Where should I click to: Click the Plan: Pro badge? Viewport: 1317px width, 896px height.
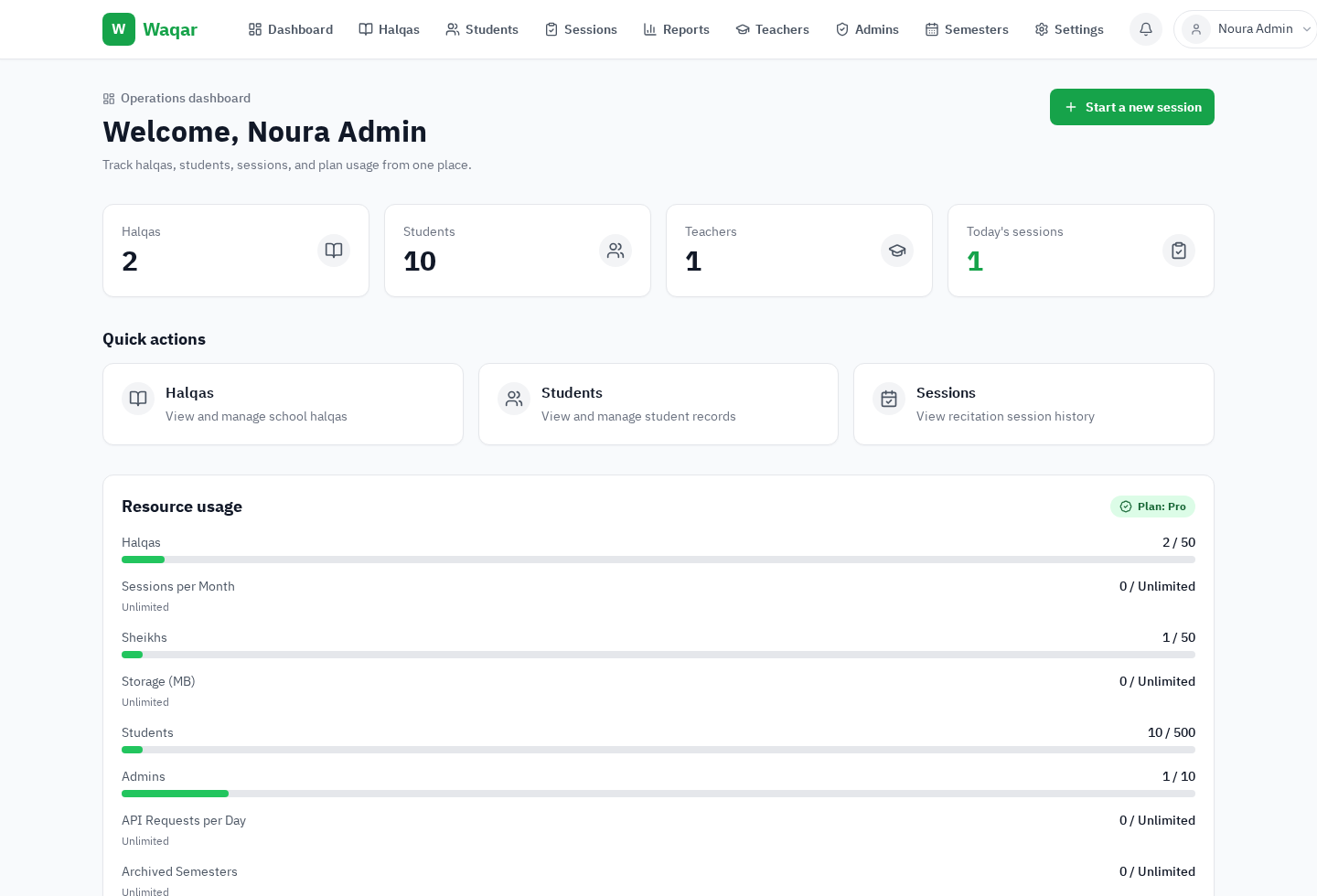1152,507
